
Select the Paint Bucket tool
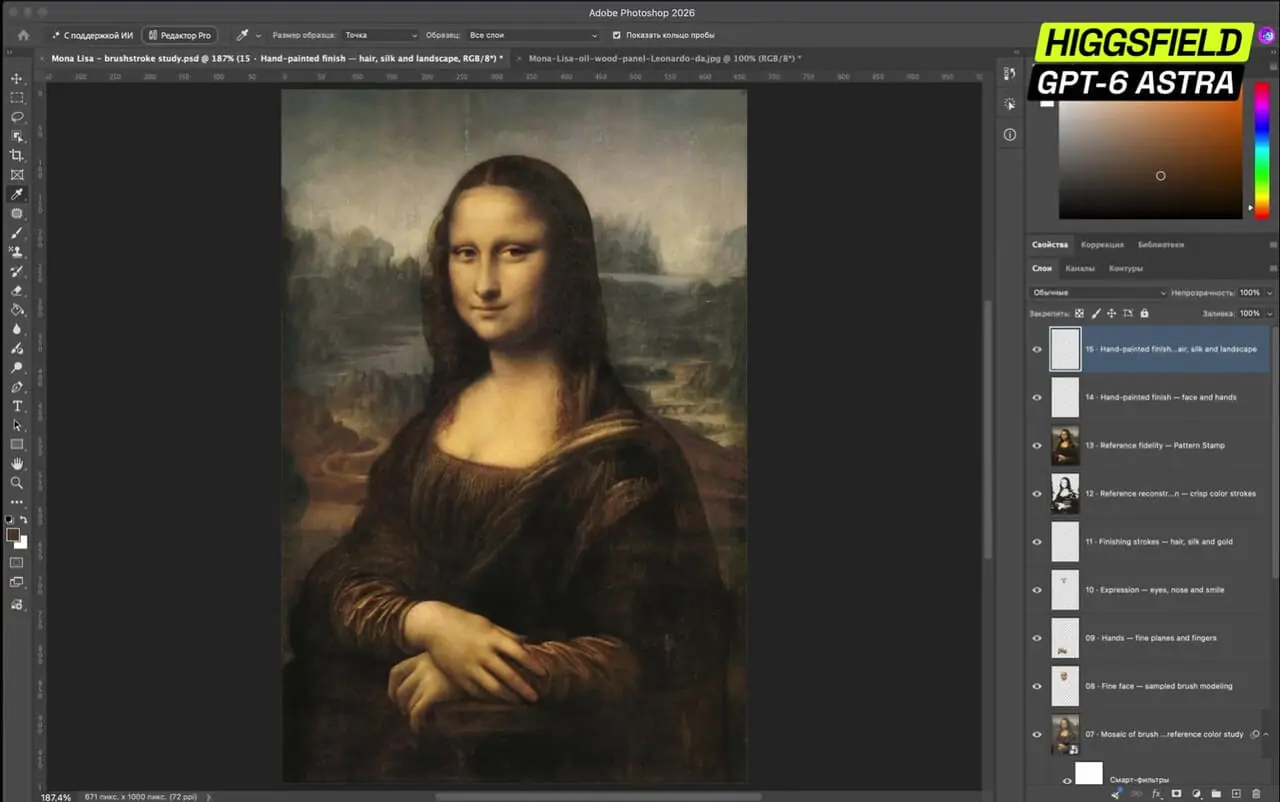[x=17, y=310]
